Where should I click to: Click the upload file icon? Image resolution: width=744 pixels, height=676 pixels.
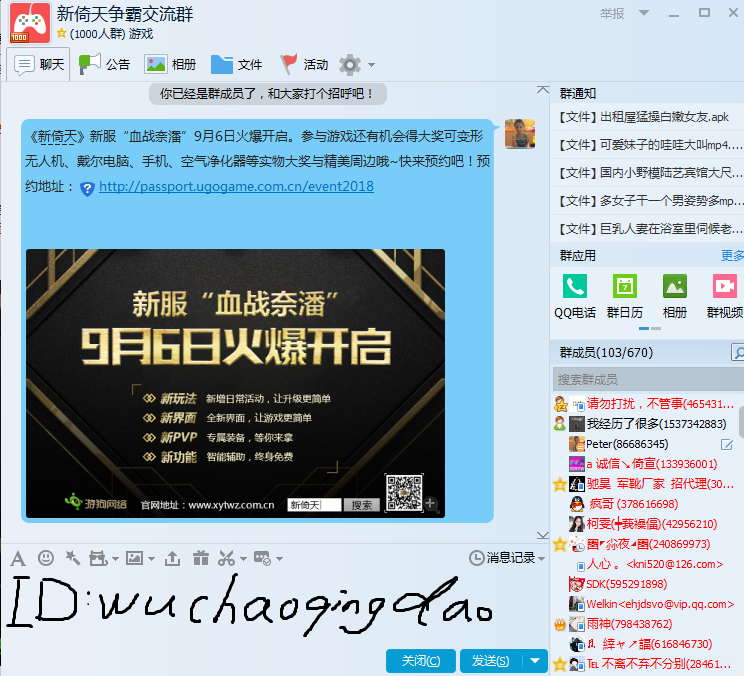point(172,558)
